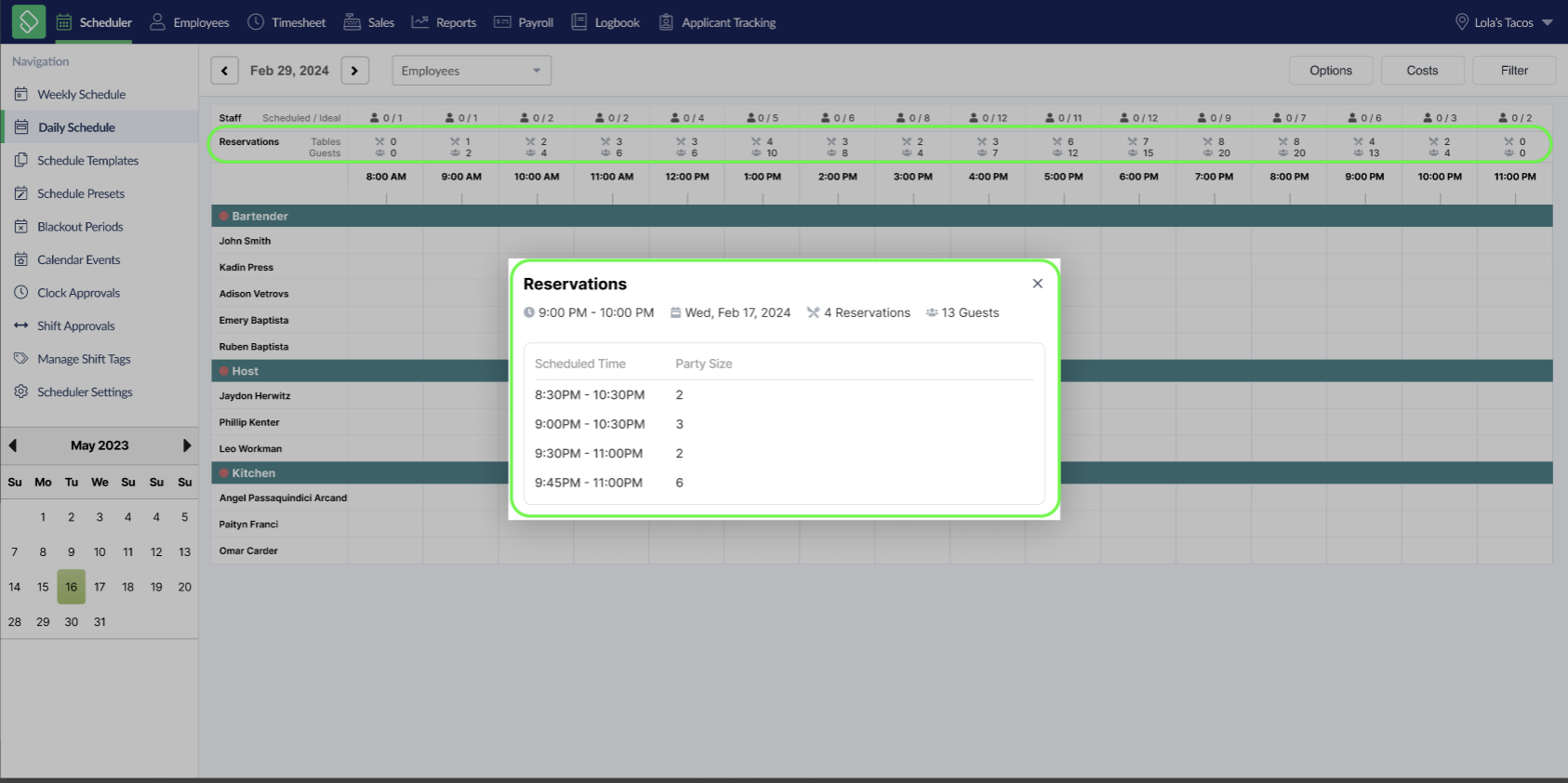Open Schedule Templates page
This screenshot has height=783, width=1568.
[x=88, y=160]
